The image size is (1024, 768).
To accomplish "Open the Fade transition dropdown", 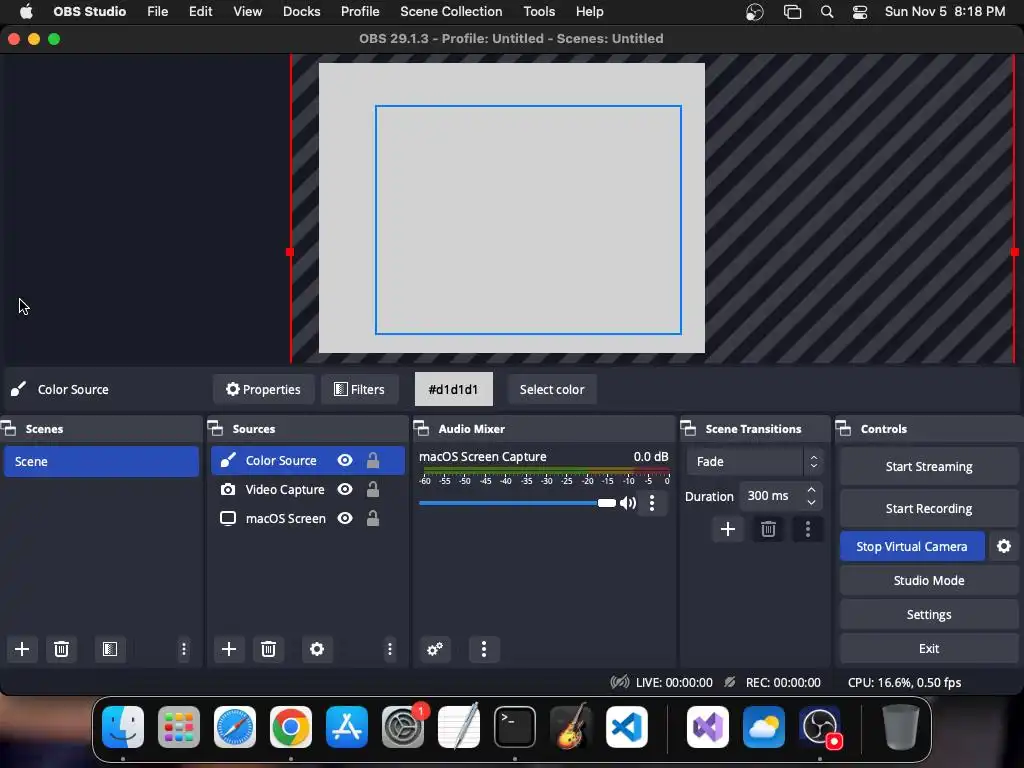I will [754, 462].
